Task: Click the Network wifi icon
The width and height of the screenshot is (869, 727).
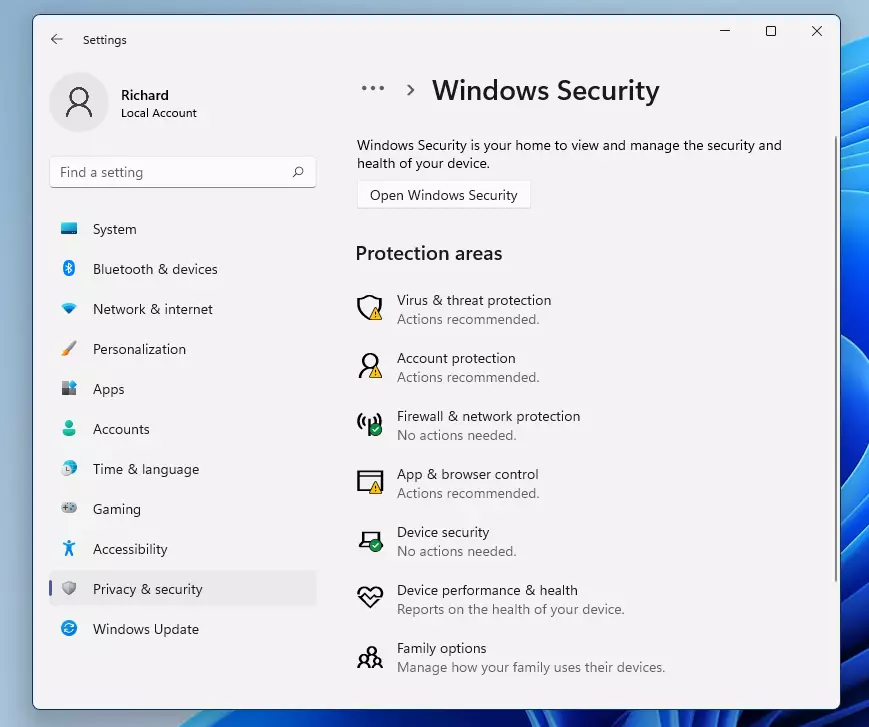Action: pos(69,309)
